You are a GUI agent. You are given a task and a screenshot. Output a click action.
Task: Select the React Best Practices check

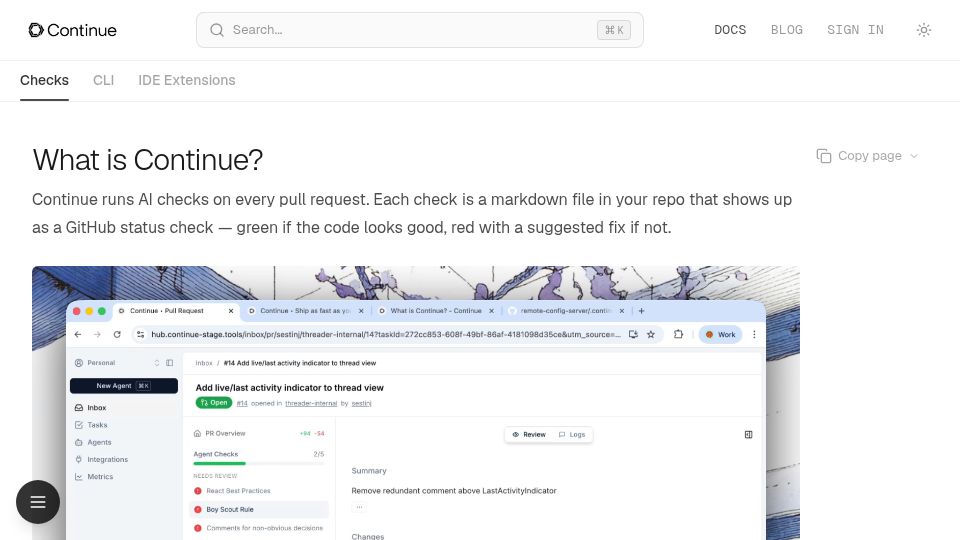point(259,491)
